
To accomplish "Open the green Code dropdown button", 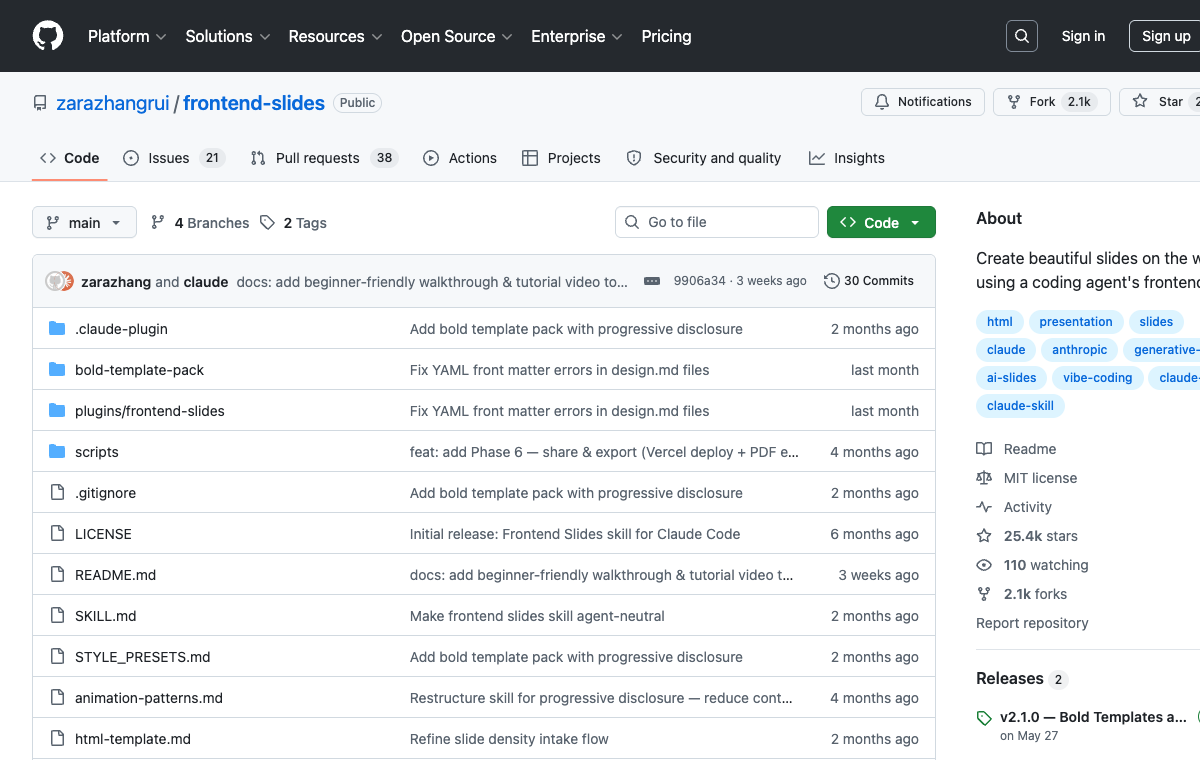I will 881,222.
